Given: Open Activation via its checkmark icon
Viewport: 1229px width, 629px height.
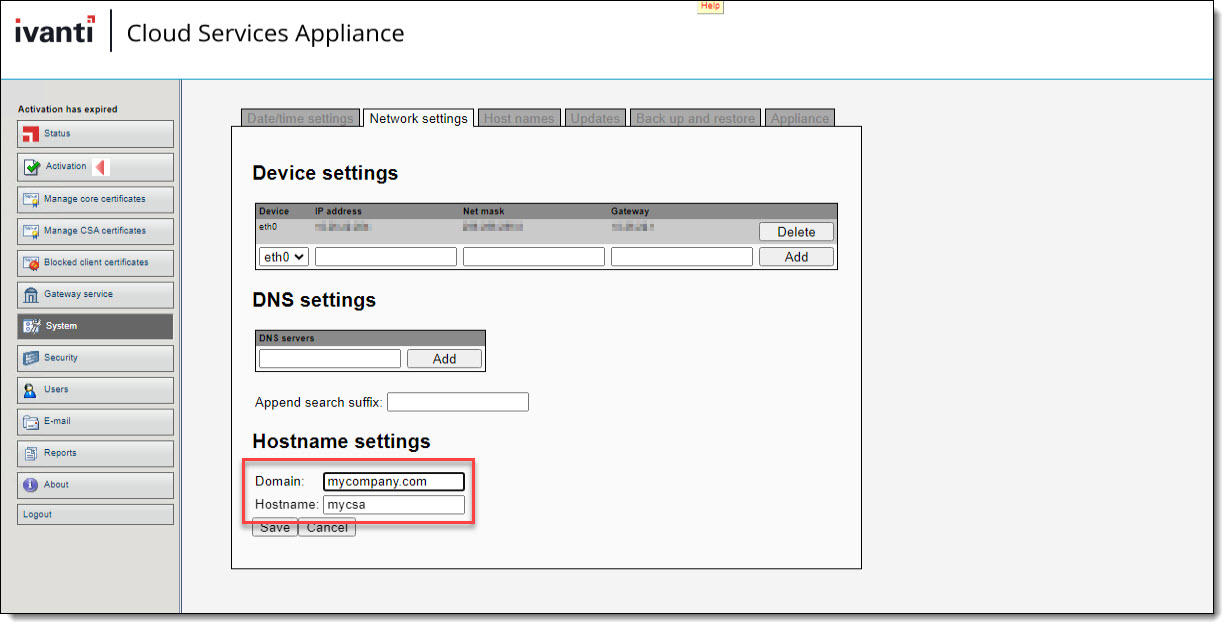Looking at the screenshot, I should pos(31,167).
